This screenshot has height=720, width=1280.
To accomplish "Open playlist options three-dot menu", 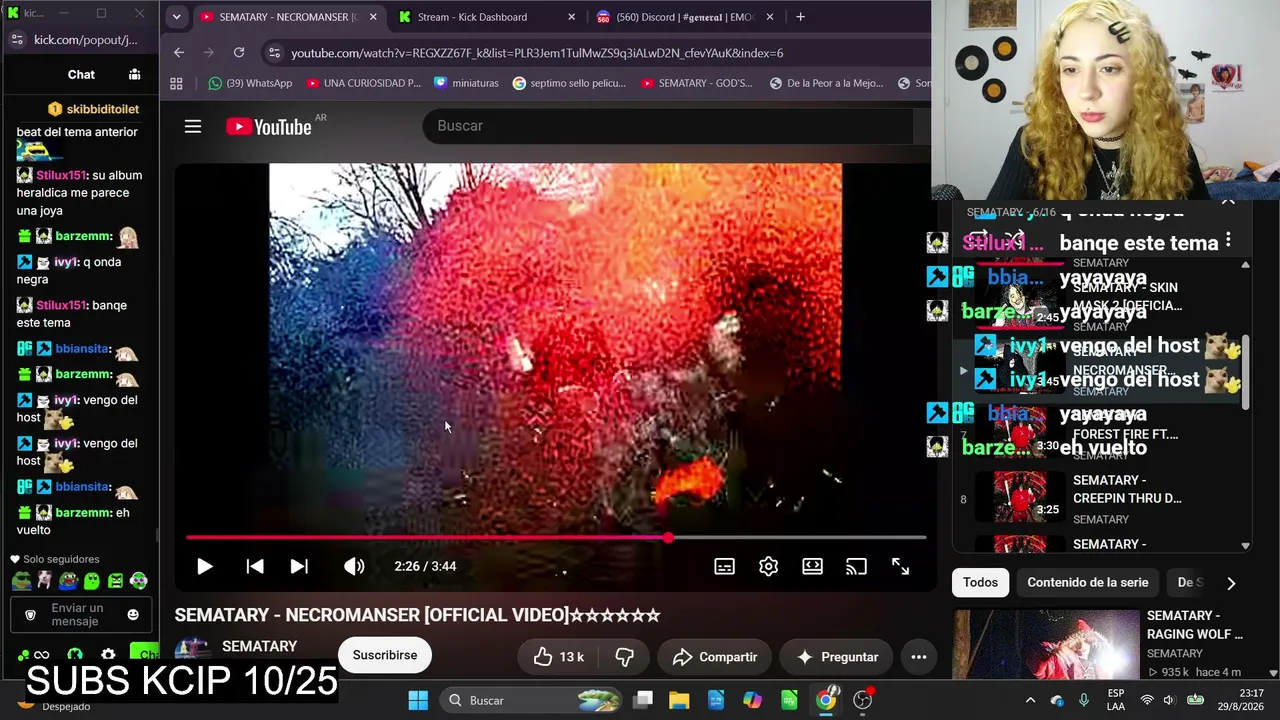I will (x=1228, y=241).
